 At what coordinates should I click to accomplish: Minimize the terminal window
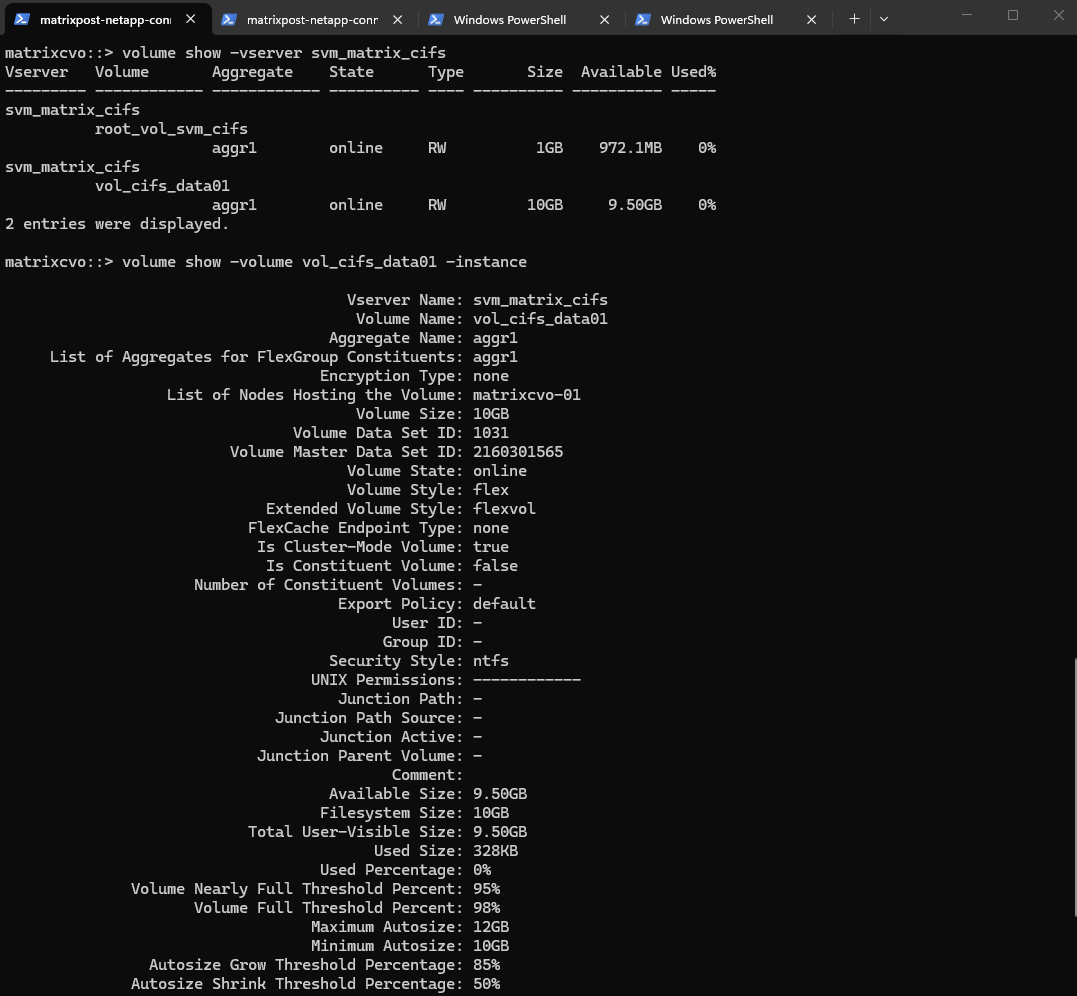[x=966, y=15]
